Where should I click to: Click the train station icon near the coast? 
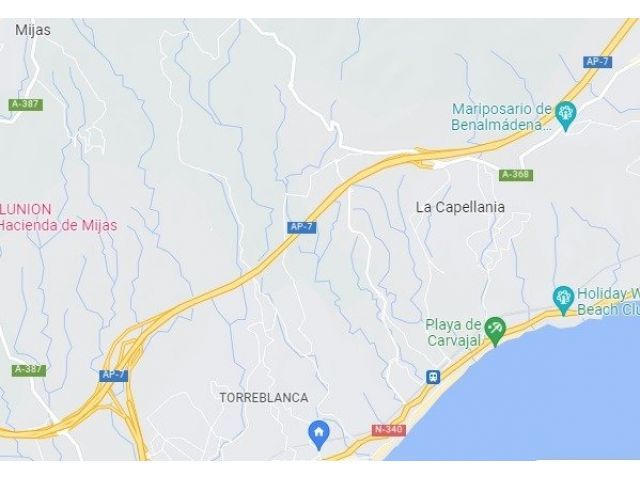click(x=433, y=377)
